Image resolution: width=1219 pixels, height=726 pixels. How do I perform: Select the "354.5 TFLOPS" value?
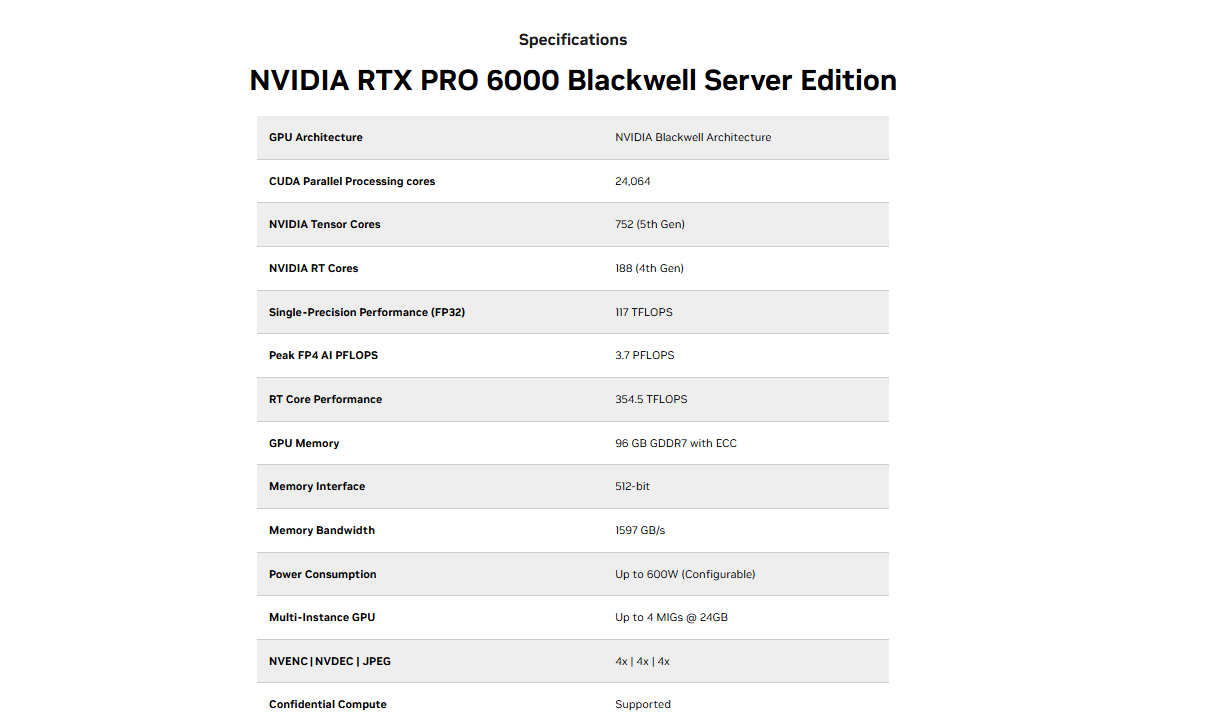click(651, 400)
